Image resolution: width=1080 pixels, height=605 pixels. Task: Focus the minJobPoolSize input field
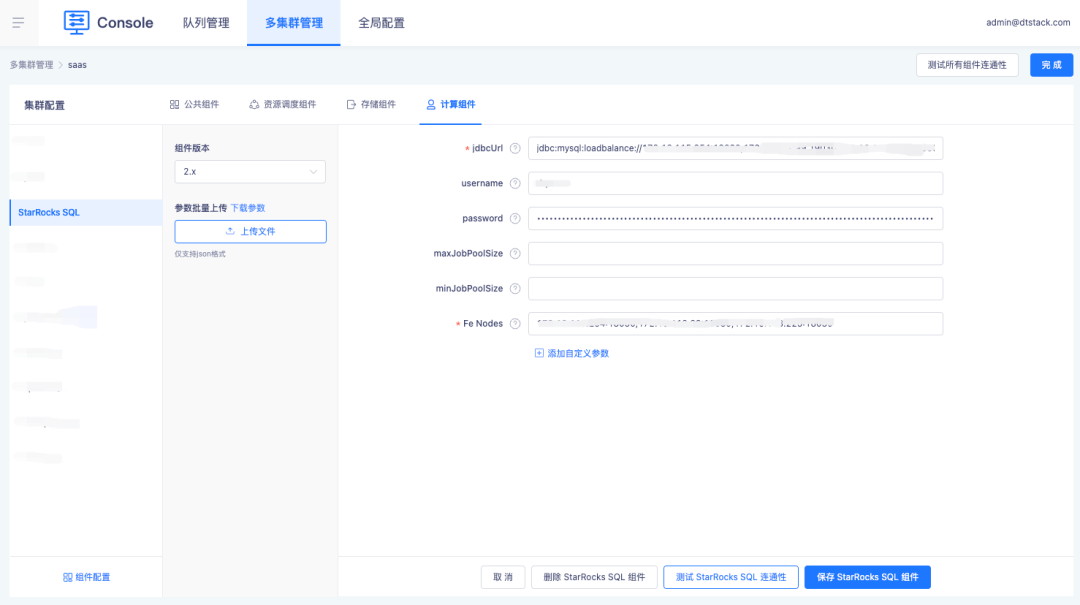coord(736,289)
